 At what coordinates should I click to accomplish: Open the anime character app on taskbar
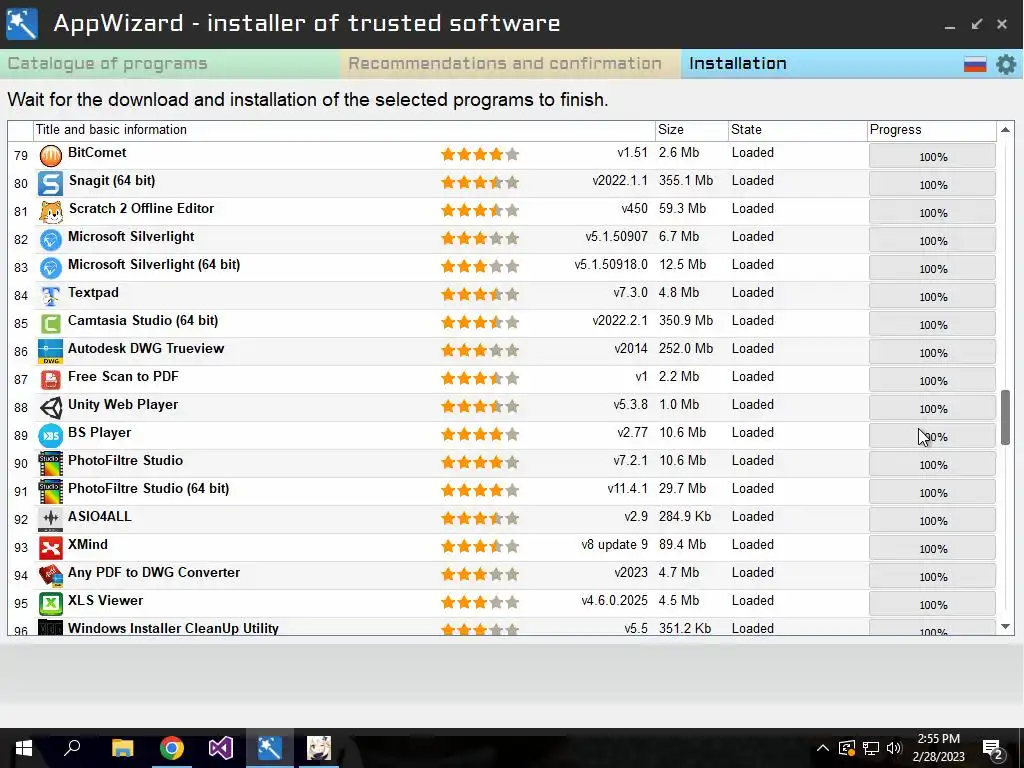click(319, 748)
